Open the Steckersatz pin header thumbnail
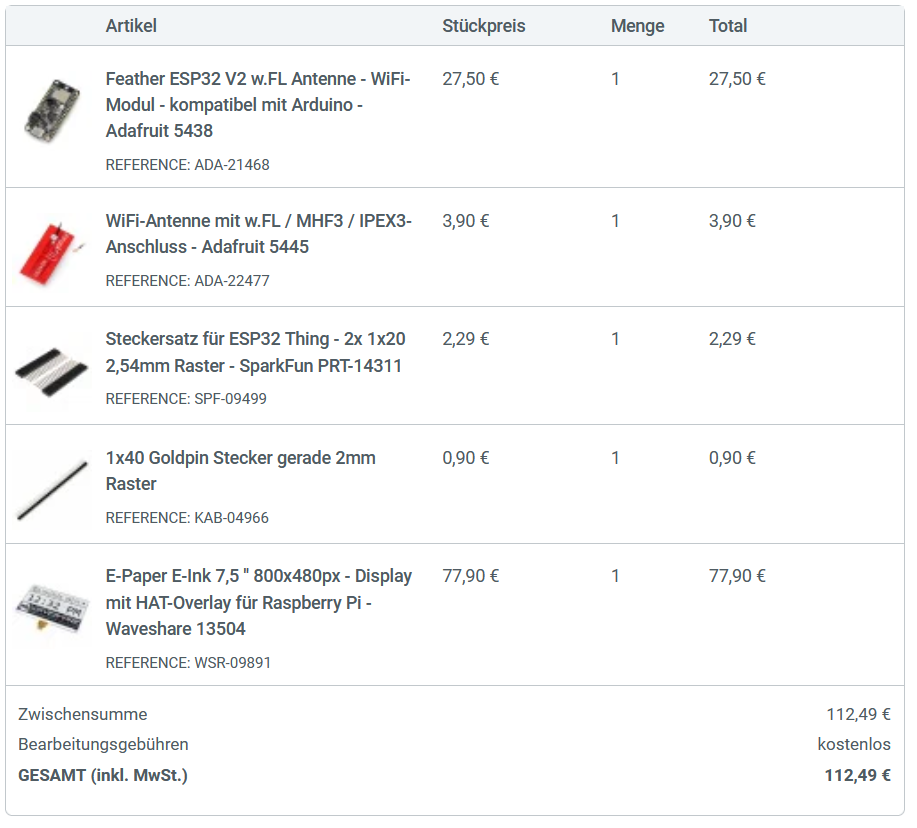Viewport: 917px width, 828px height. pos(52,371)
